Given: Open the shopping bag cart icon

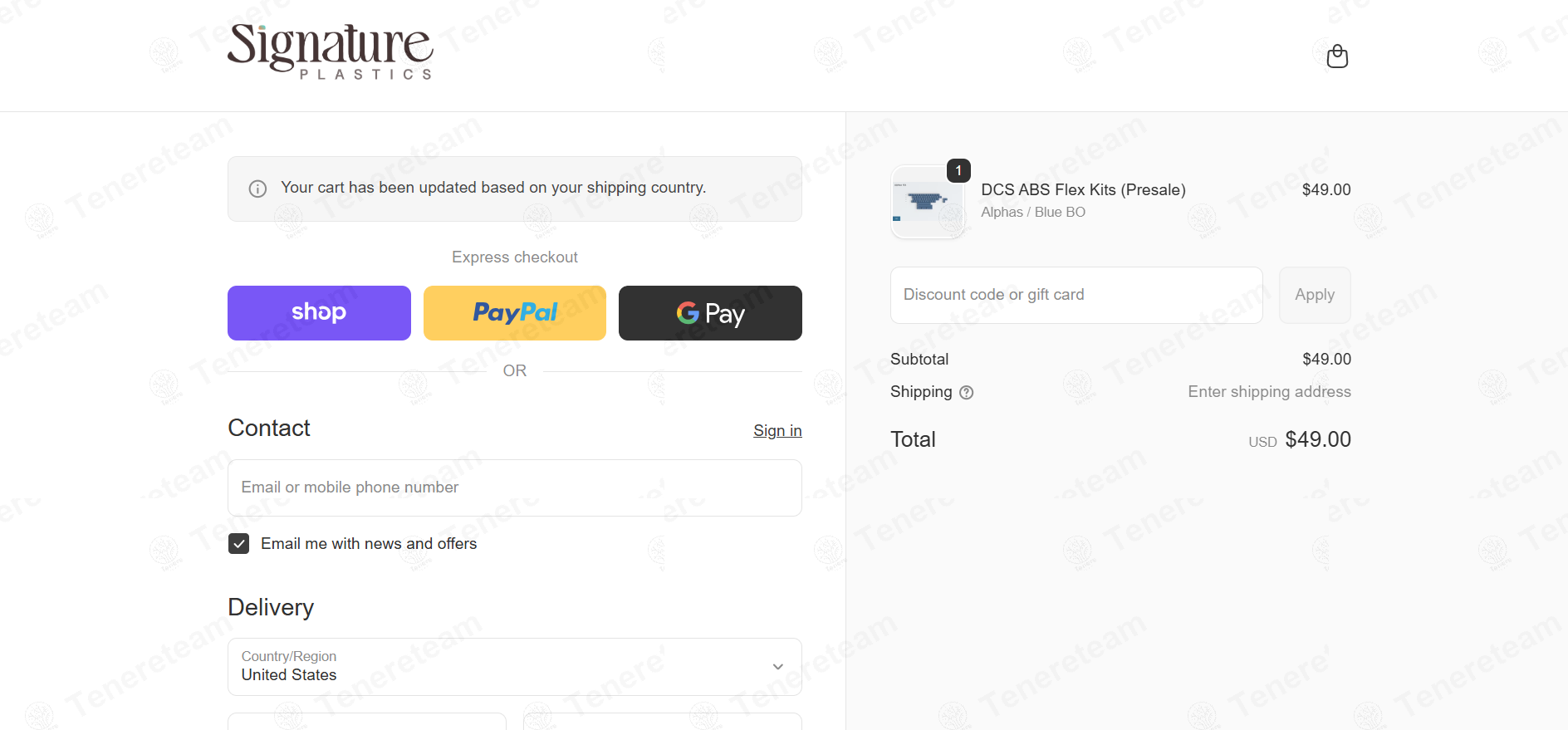Looking at the screenshot, I should point(1337,56).
